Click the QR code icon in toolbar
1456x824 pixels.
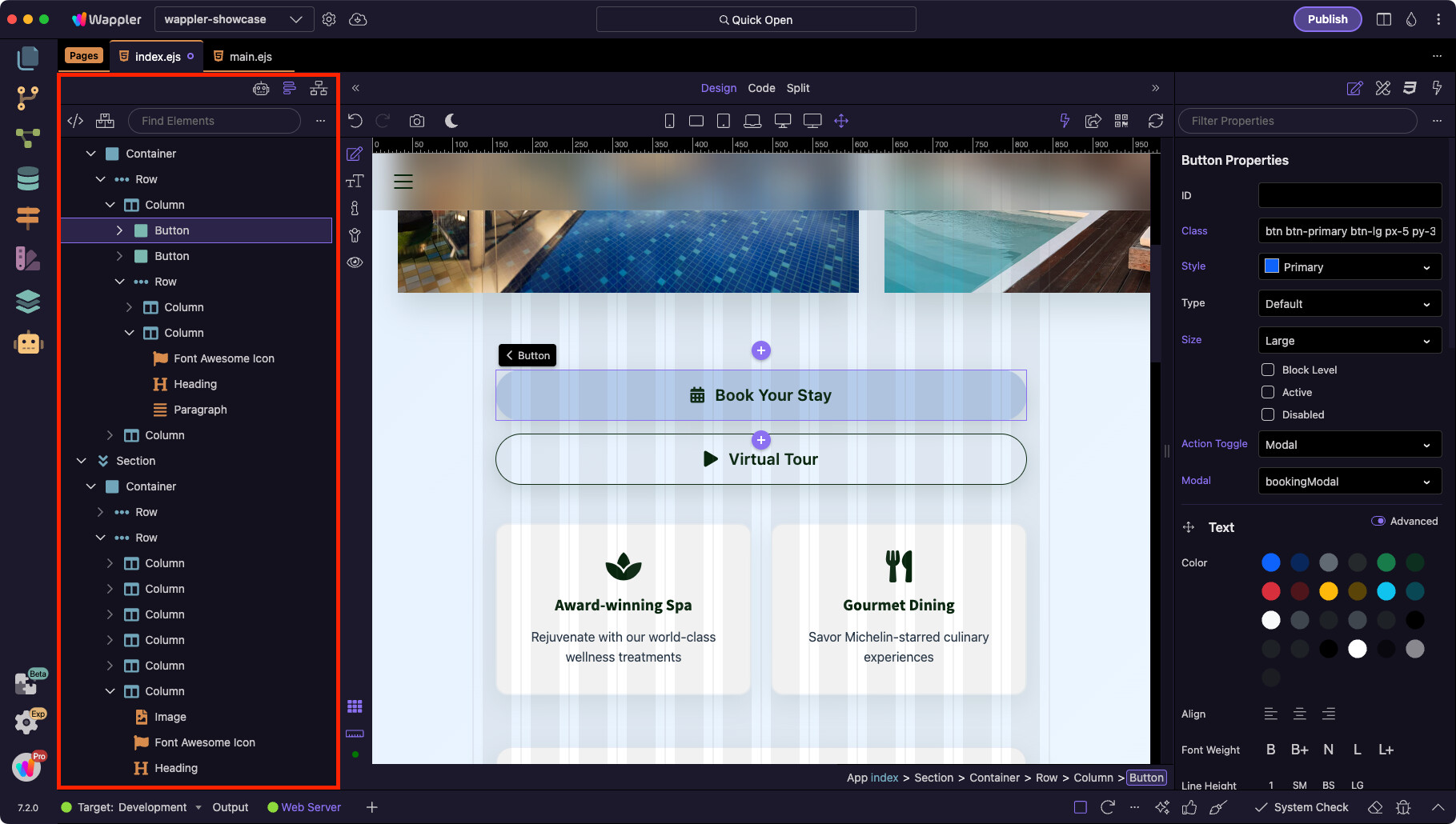click(1121, 121)
